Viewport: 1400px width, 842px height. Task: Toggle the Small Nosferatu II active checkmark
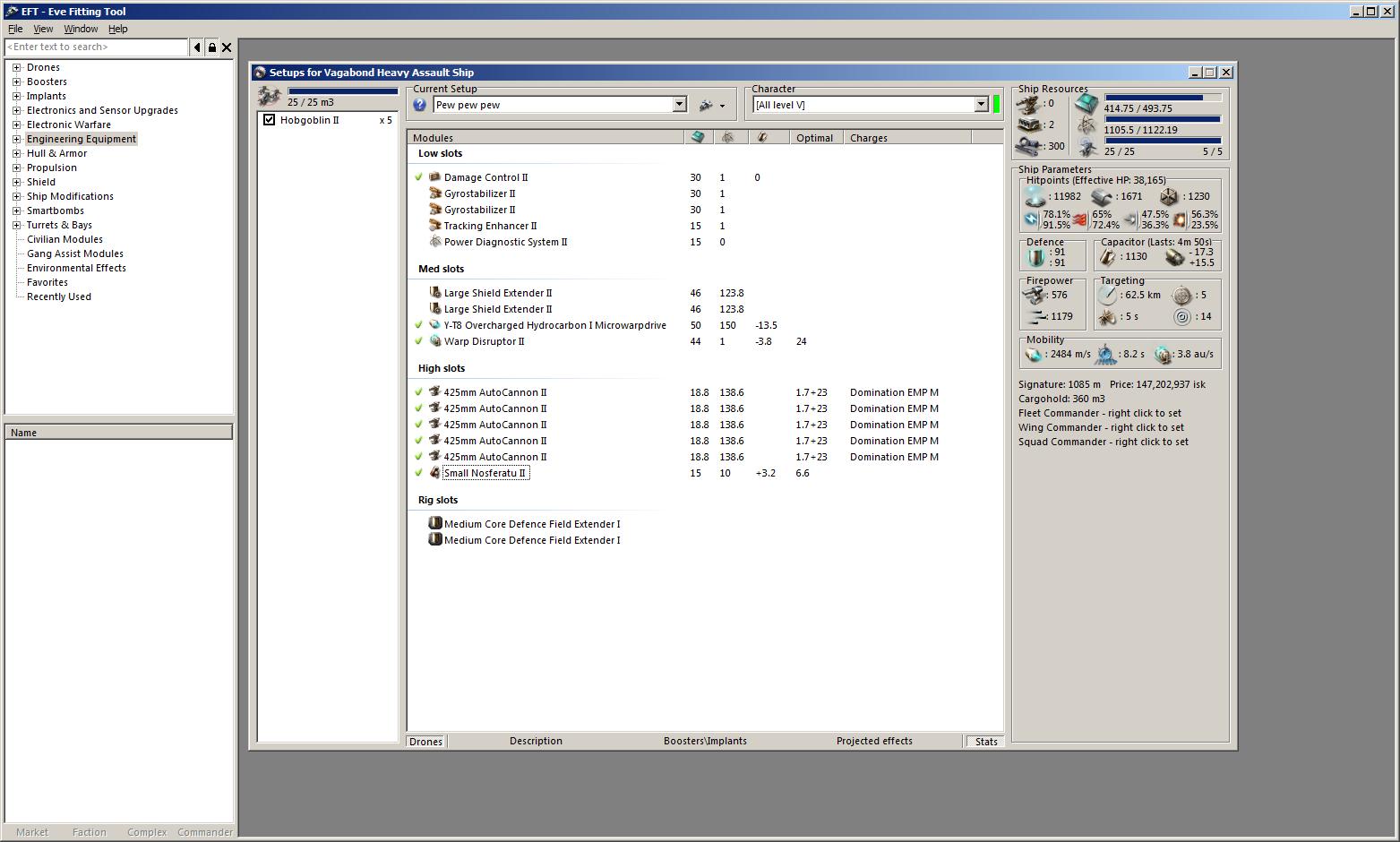[x=418, y=473]
